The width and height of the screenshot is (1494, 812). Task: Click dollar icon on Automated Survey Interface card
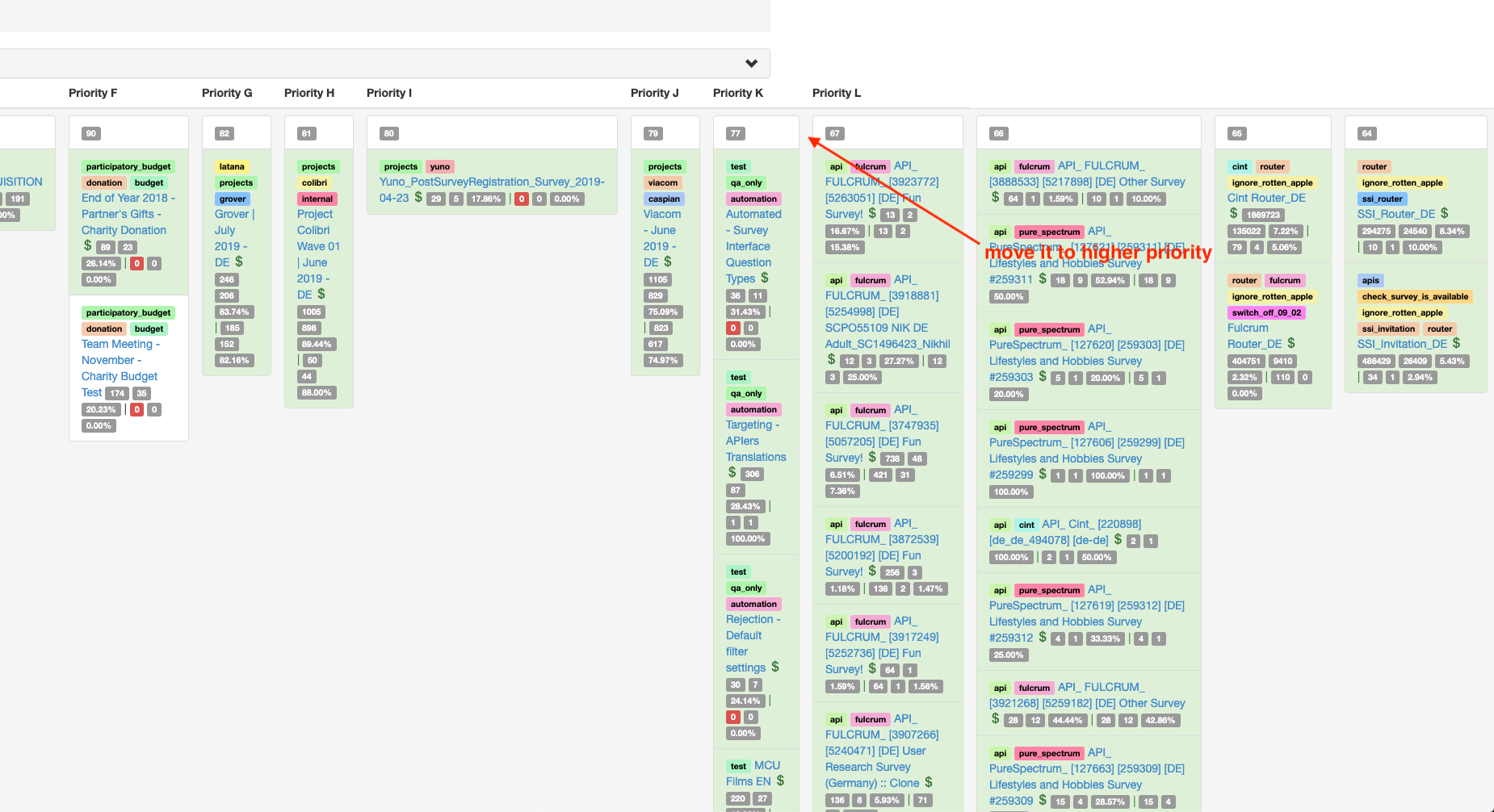(765, 278)
